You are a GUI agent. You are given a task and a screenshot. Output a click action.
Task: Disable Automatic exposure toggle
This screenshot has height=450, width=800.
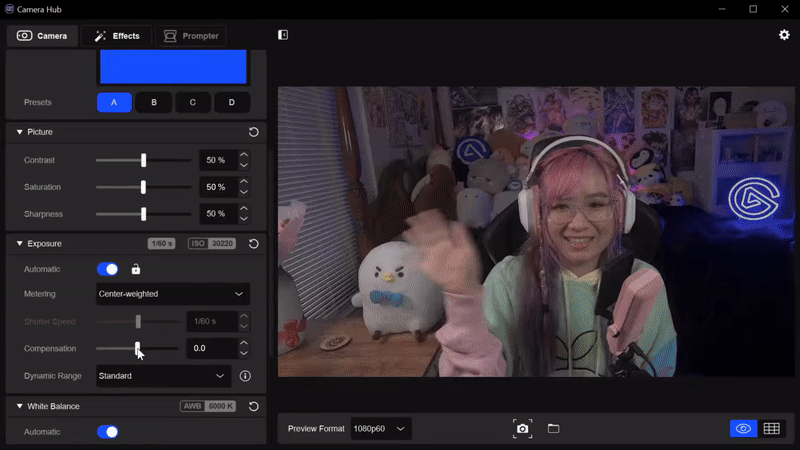[108, 269]
